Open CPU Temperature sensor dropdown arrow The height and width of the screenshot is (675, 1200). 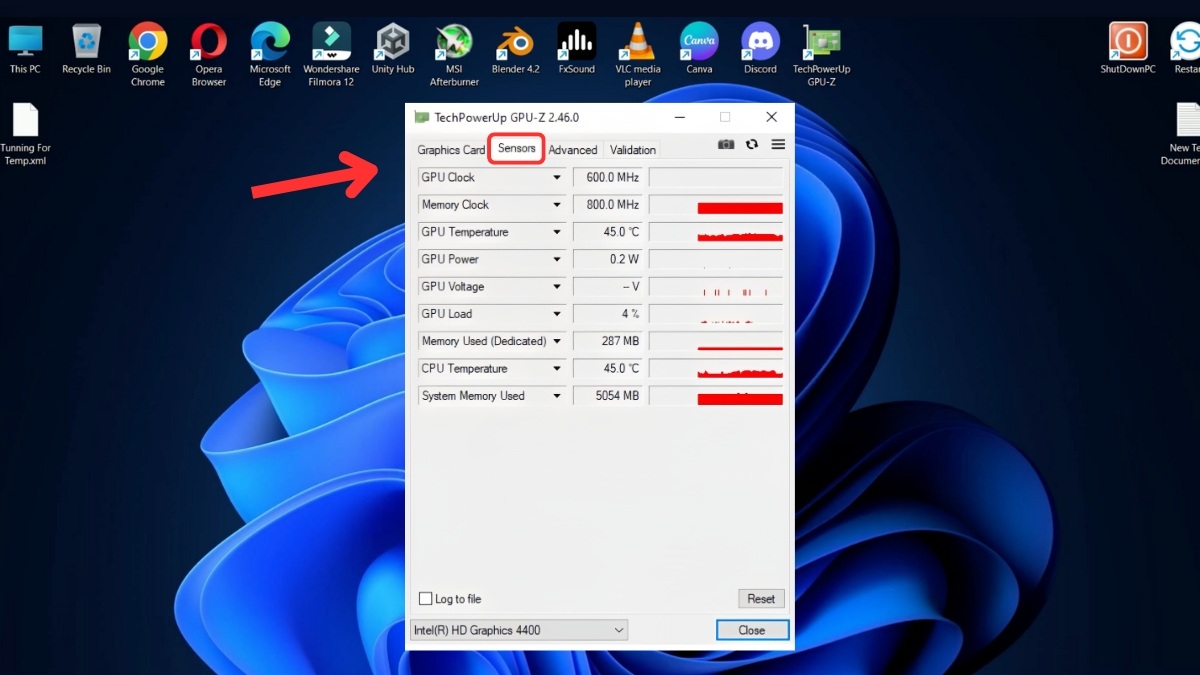(x=557, y=369)
